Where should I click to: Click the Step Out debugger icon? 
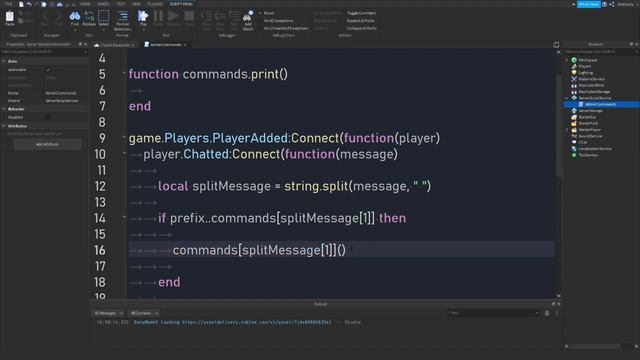click(234, 16)
